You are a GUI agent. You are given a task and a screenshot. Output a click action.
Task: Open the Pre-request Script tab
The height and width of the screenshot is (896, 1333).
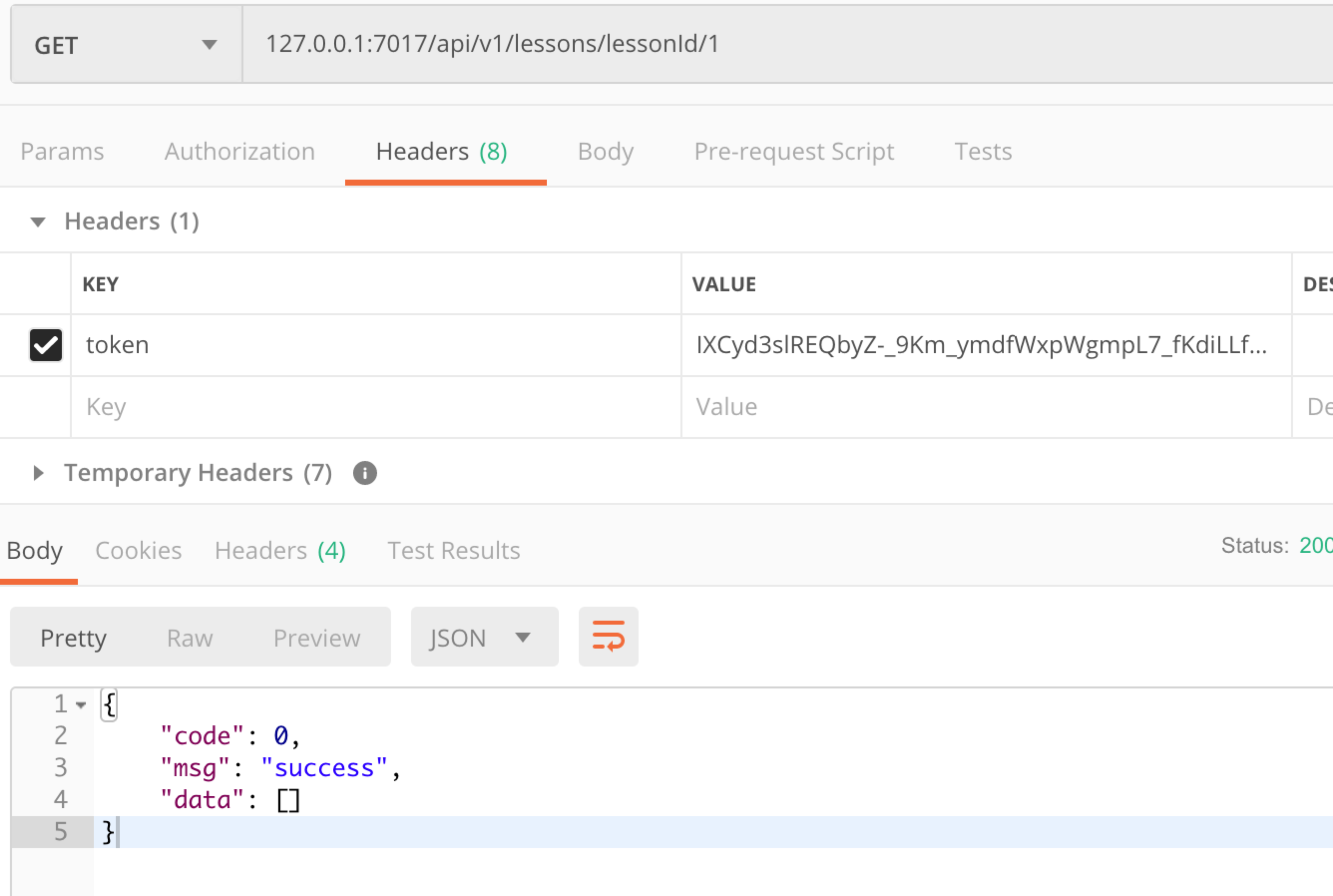794,152
